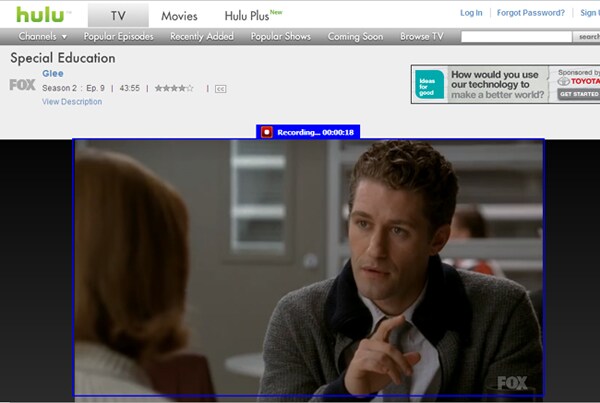The height and width of the screenshot is (403, 600).
Task: Click the search input field
Action: pyautogui.click(x=516, y=37)
